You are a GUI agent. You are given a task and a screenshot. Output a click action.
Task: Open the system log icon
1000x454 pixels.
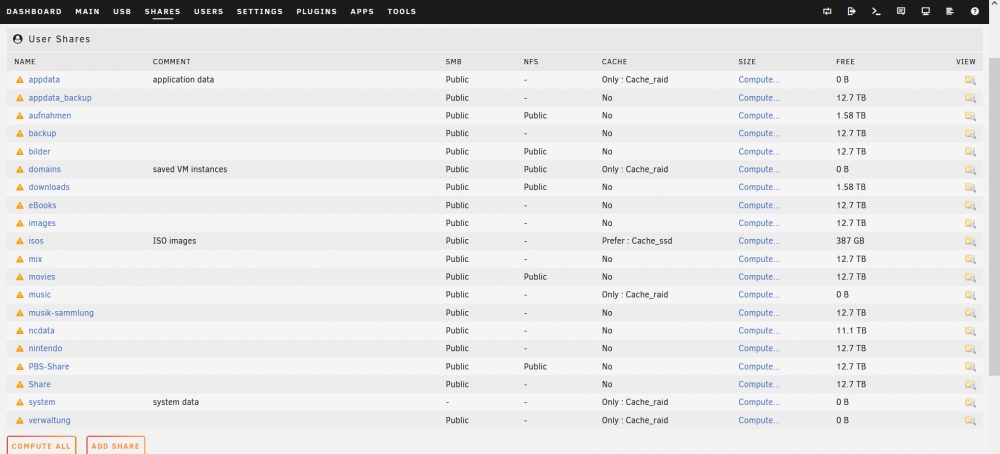click(950, 11)
